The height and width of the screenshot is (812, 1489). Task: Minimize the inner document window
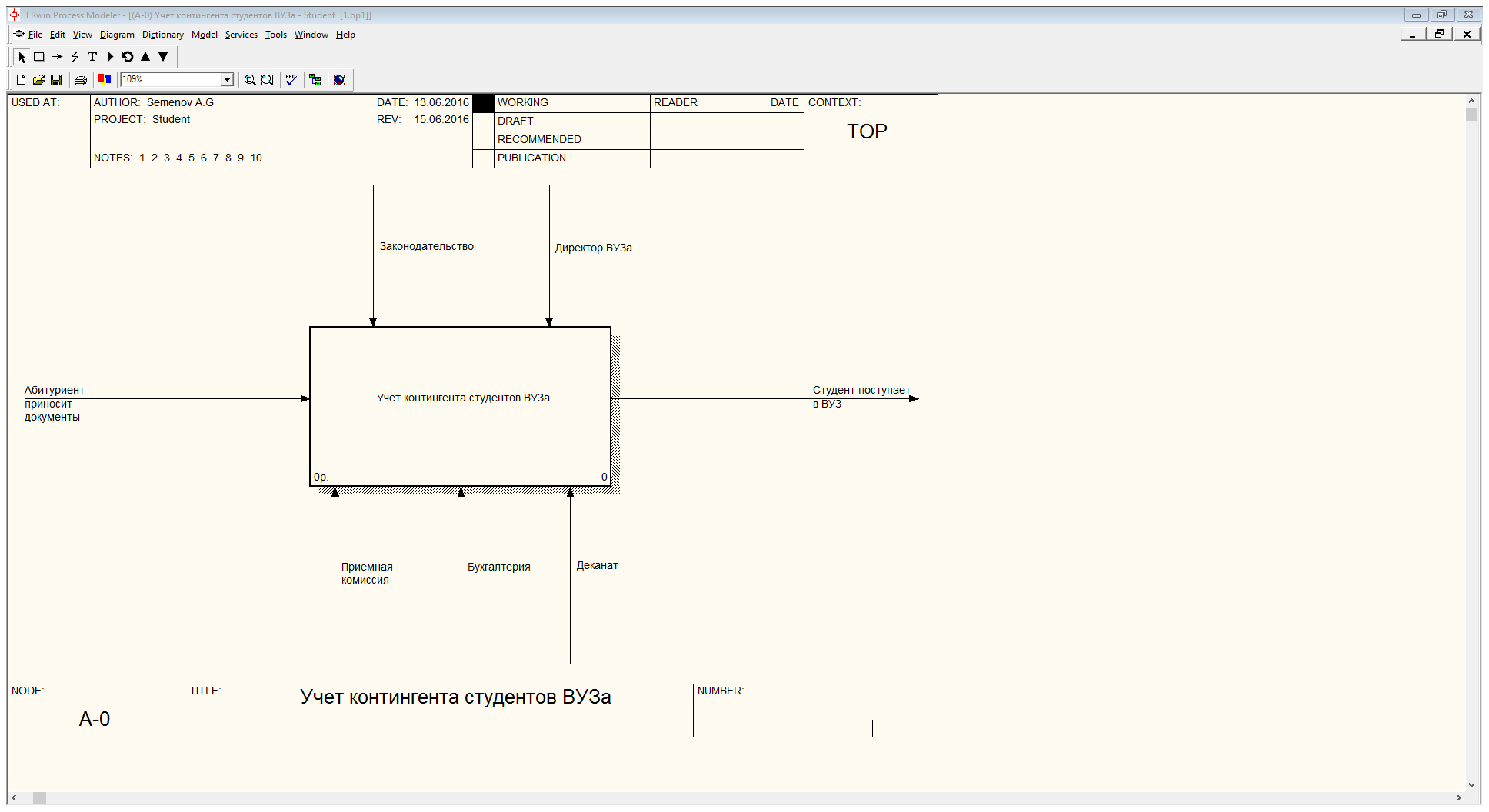point(1412,34)
